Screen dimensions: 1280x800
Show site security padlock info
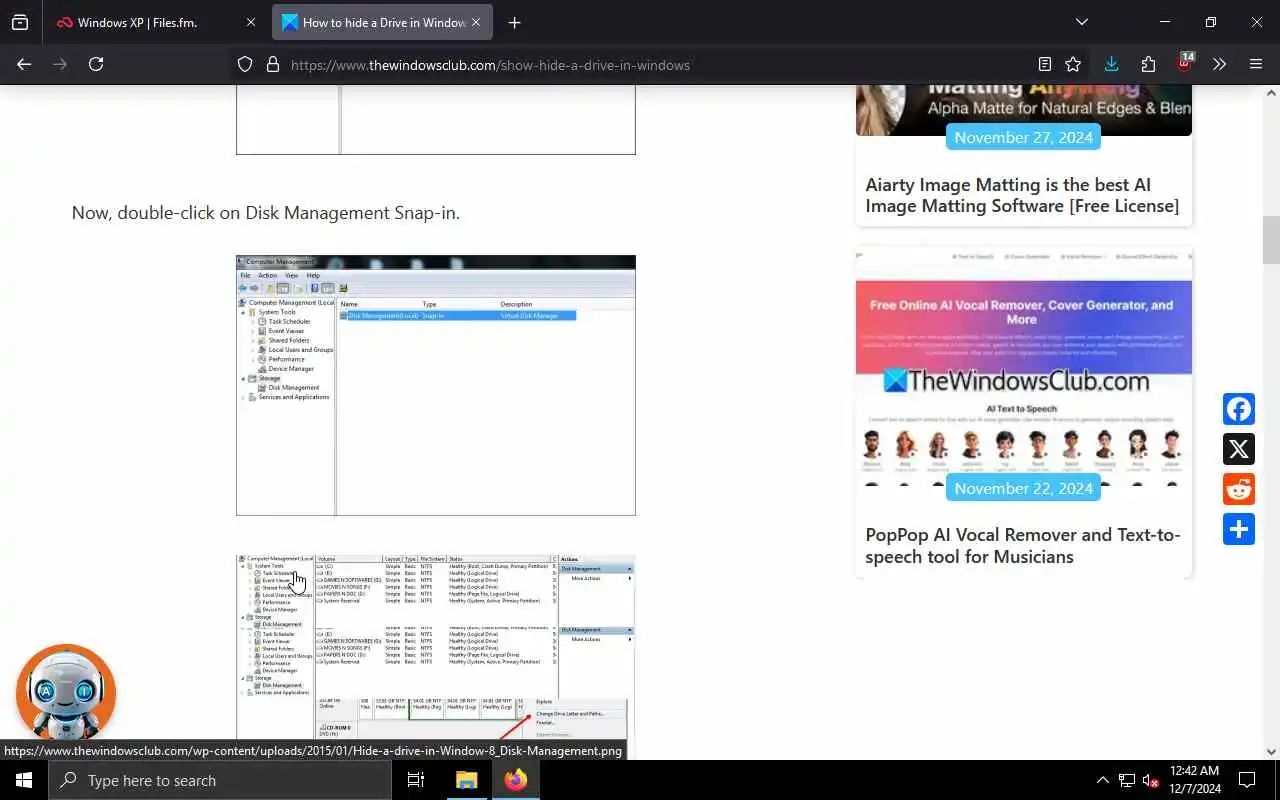coord(272,65)
